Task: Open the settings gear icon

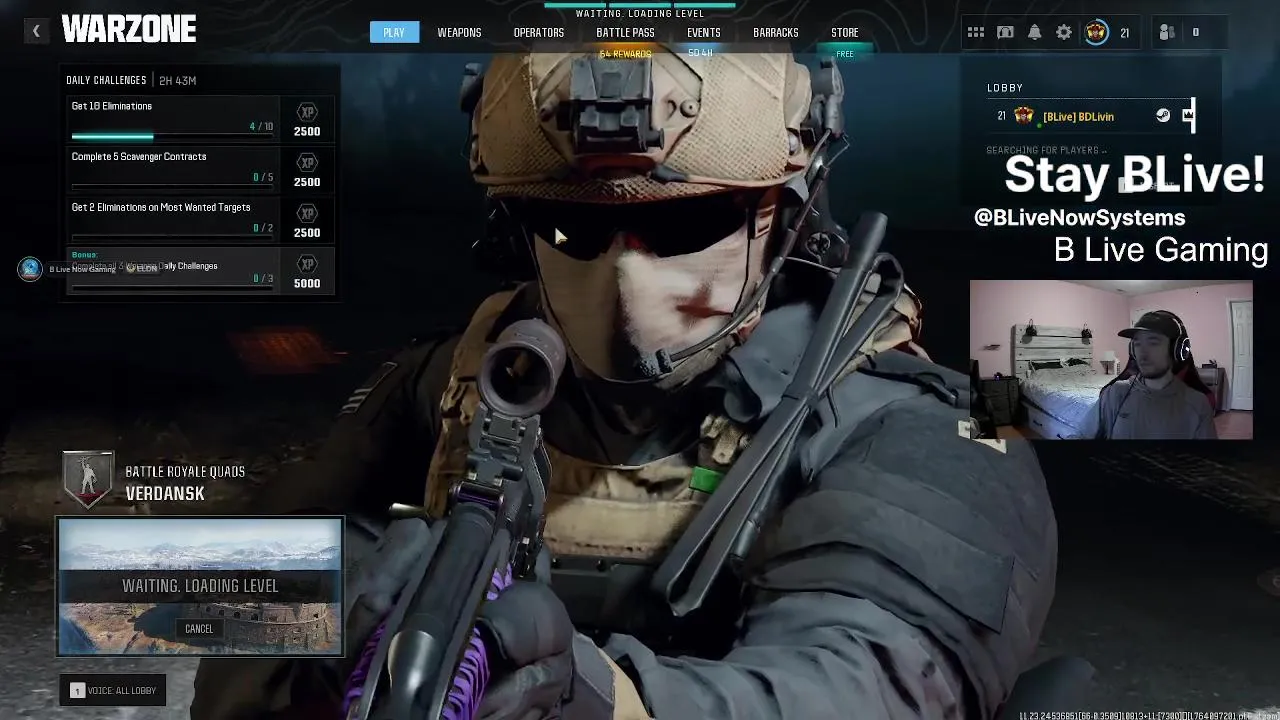Action: click(1064, 32)
